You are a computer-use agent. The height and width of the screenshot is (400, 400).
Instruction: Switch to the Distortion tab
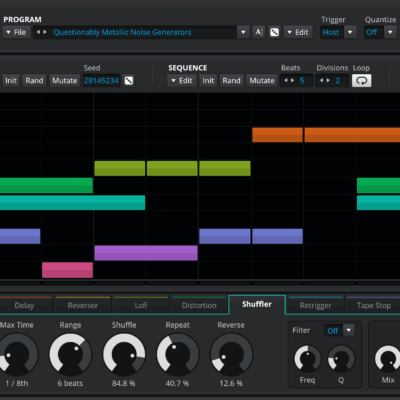coord(199,305)
